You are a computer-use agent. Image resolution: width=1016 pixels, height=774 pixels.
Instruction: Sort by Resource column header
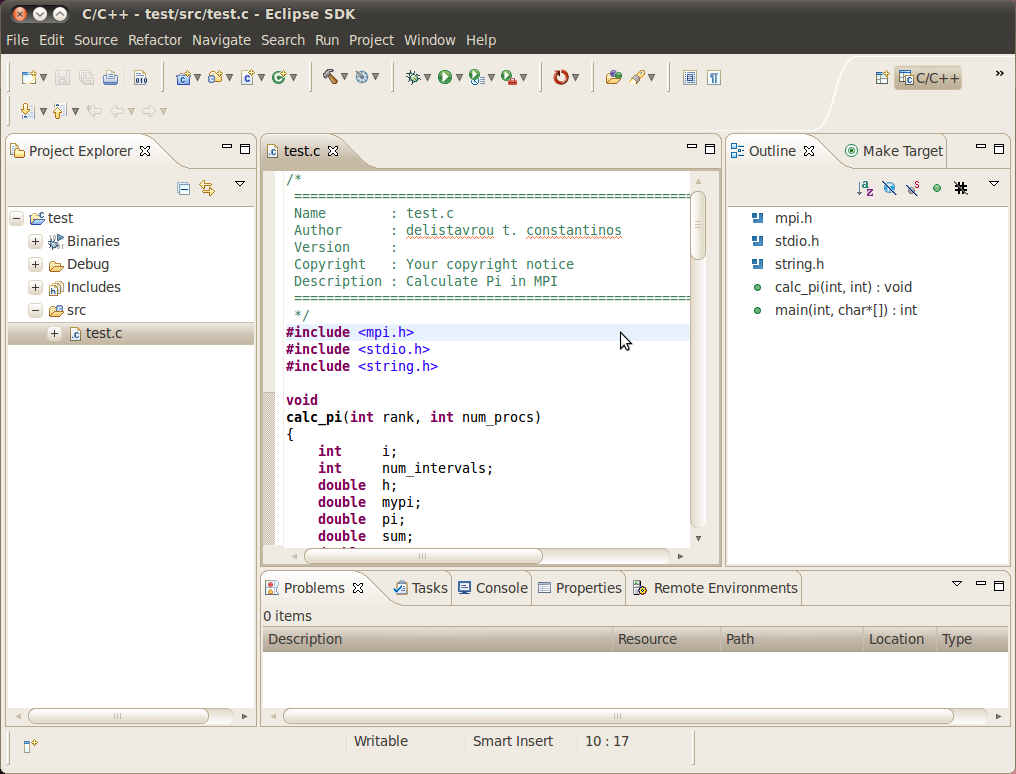click(666, 639)
